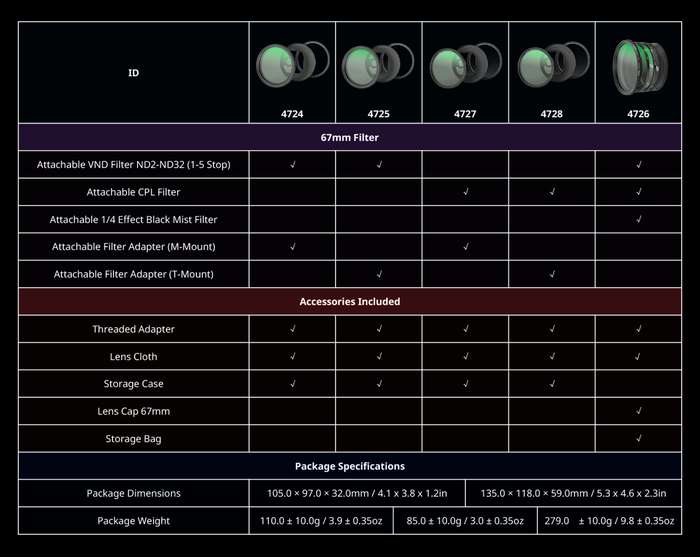
Task: Click the ID column header cell
Action: (x=134, y=73)
